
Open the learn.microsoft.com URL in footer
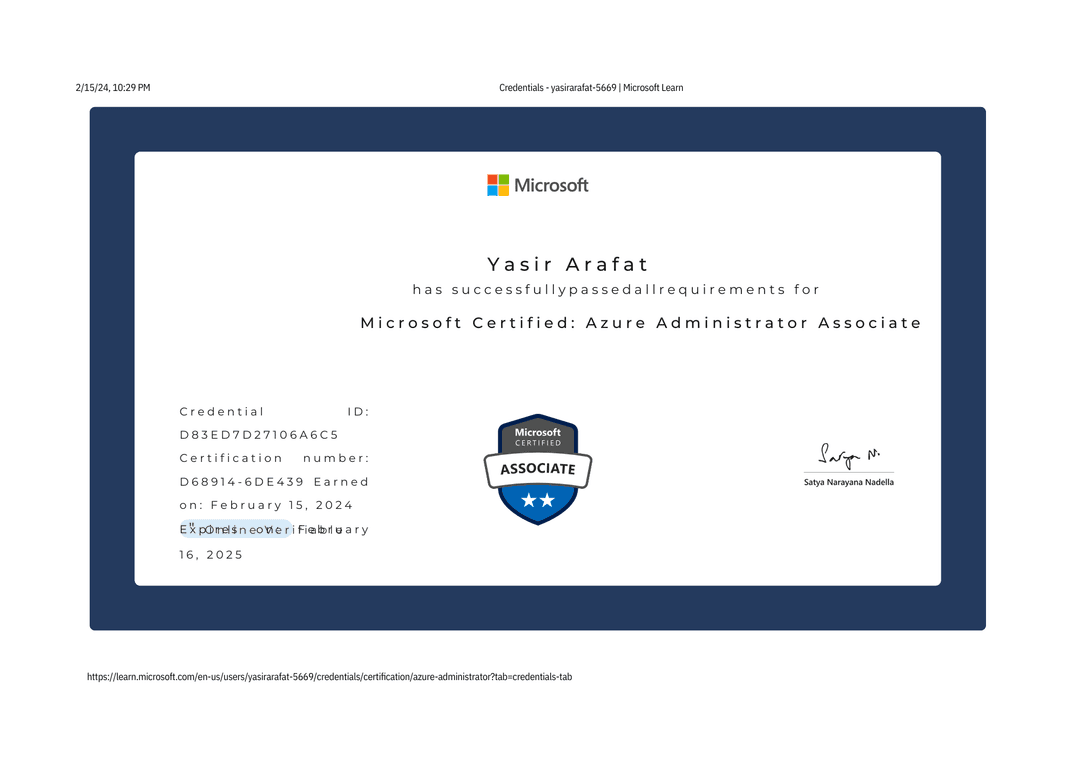coord(329,677)
